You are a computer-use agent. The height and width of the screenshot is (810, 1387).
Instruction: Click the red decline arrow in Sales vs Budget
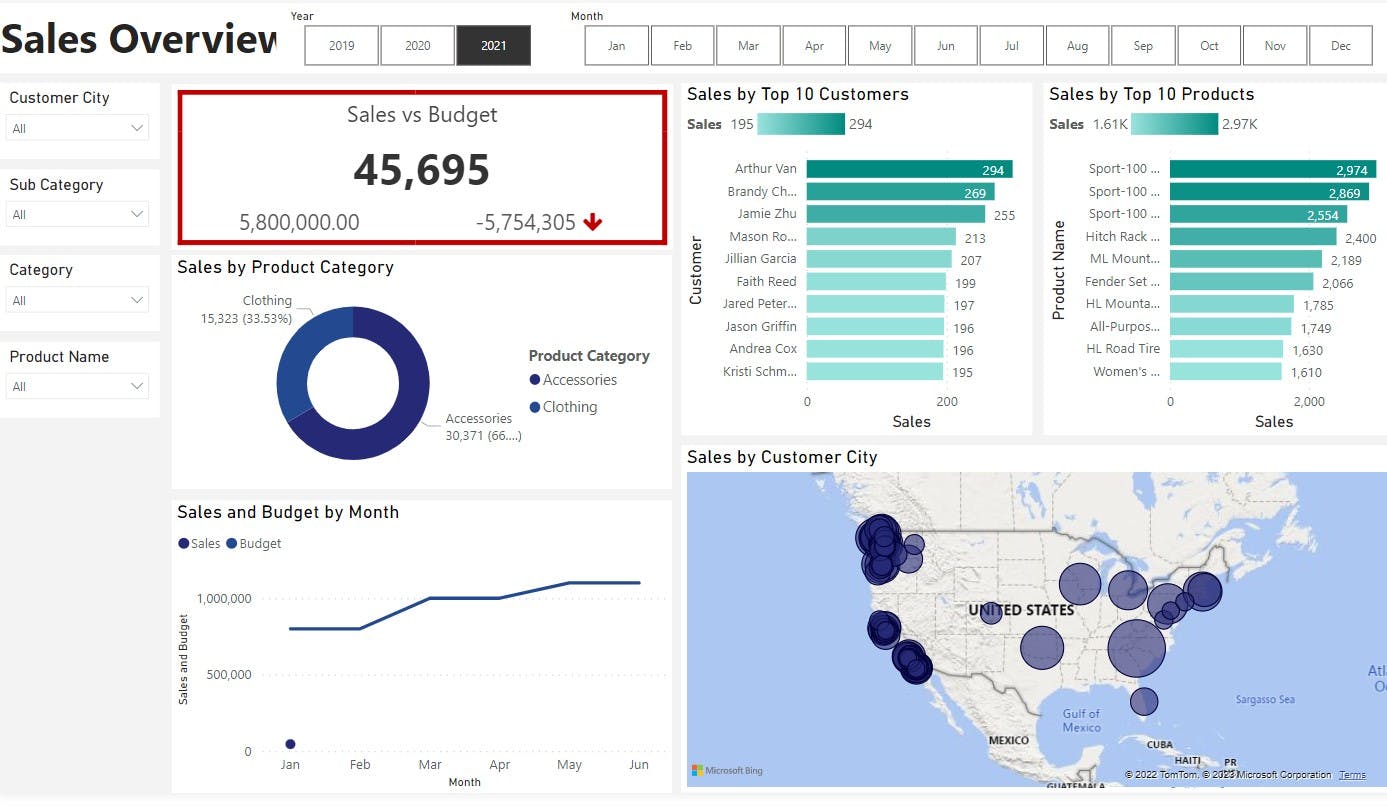(592, 222)
